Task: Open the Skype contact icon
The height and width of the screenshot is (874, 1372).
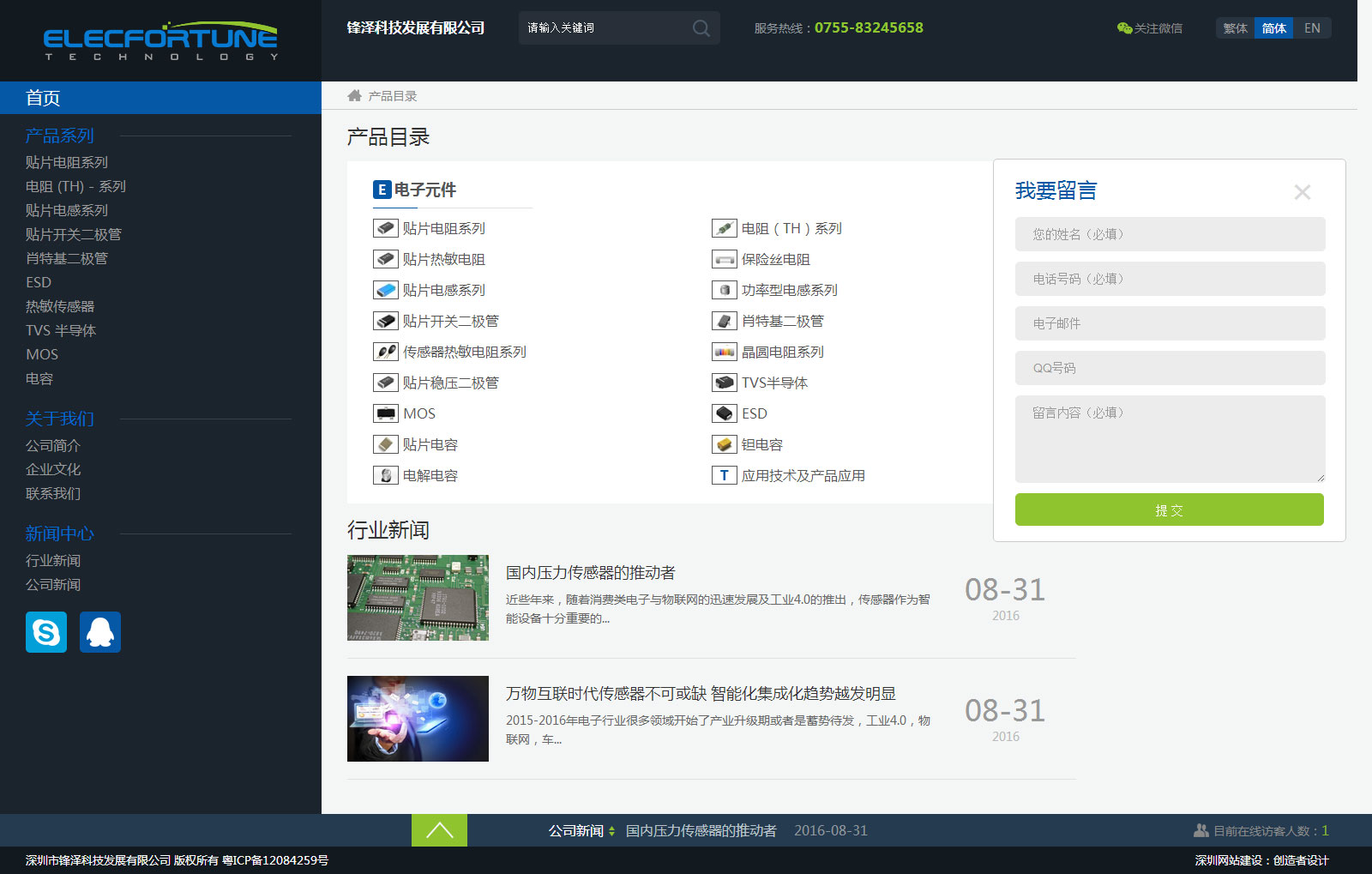Action: (x=46, y=632)
